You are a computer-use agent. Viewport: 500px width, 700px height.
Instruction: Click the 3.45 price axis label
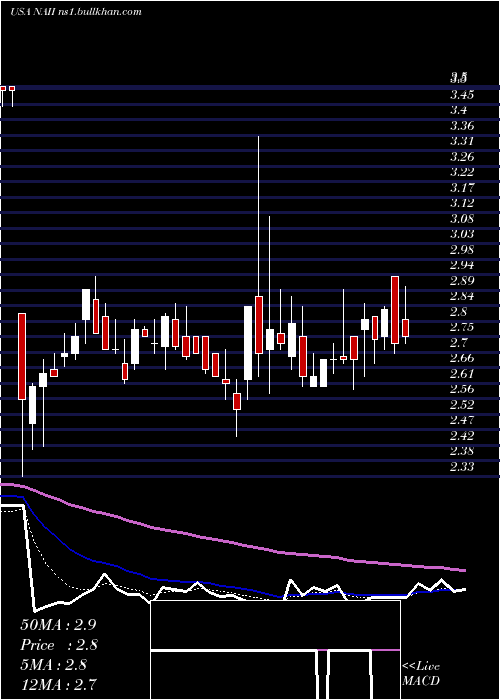pos(462,95)
